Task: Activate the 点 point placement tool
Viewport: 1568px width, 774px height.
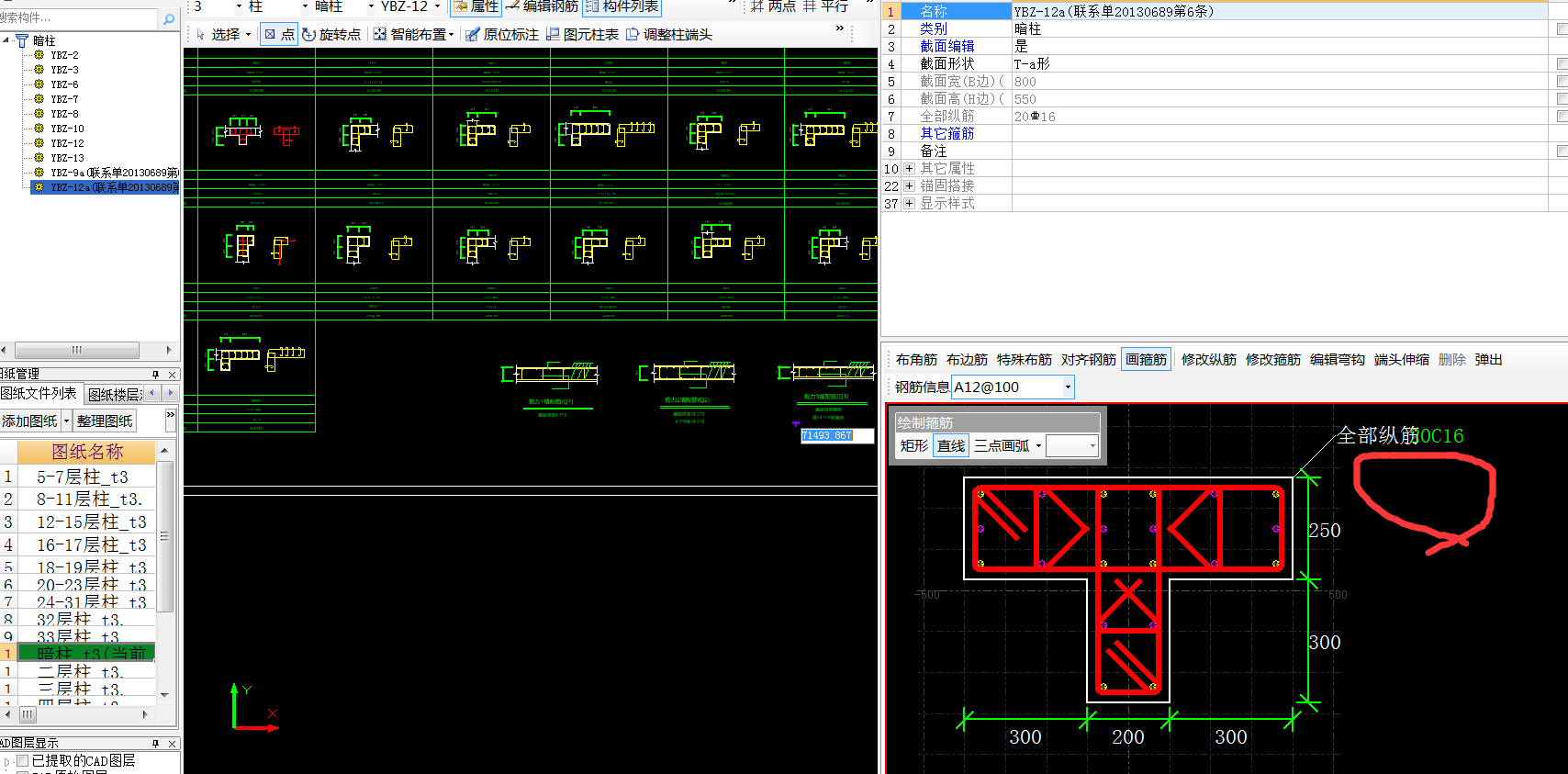Action: [279, 35]
